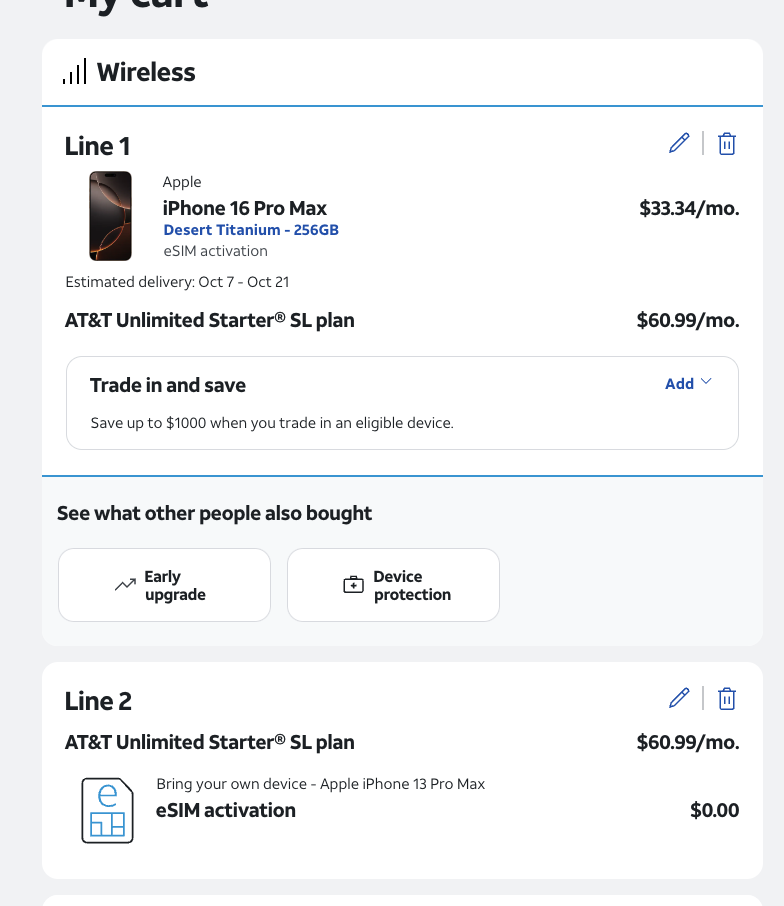
Task: Edit Line 1 with the pencil icon
Action: coord(679,143)
